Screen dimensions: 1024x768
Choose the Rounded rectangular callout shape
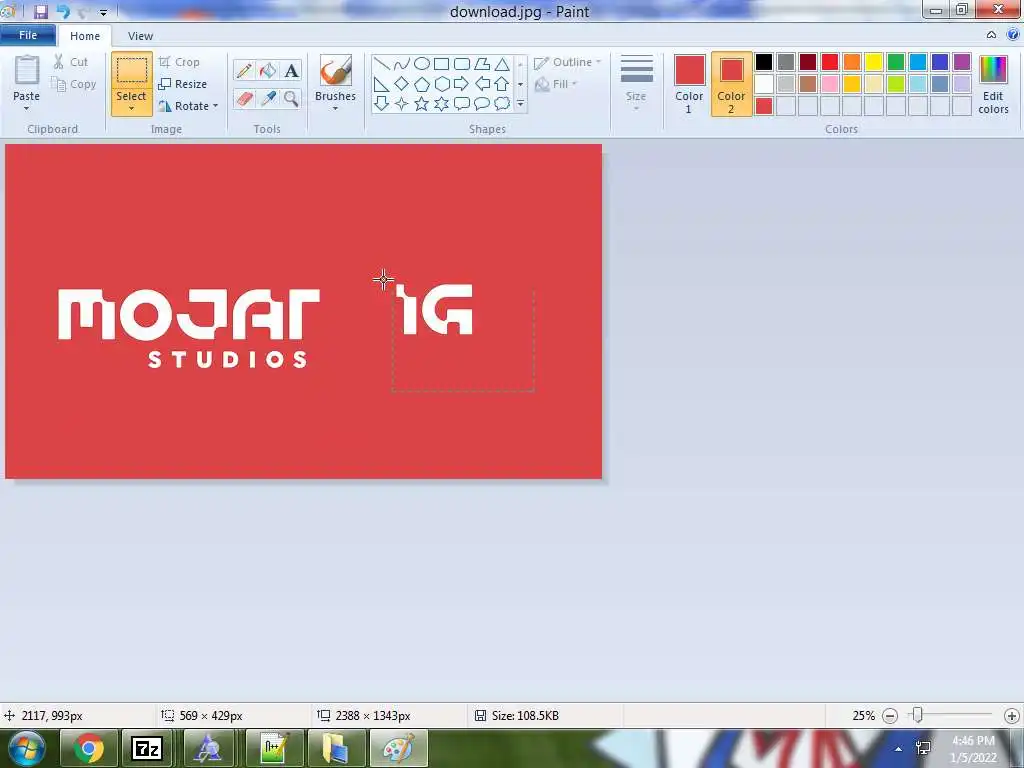(x=462, y=103)
